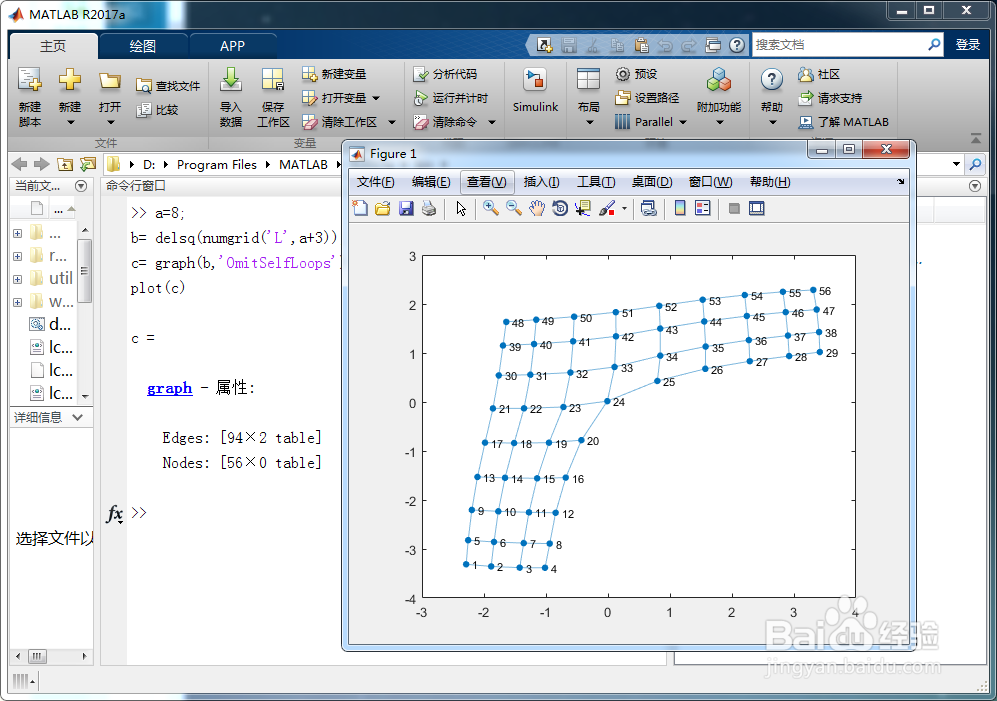Collapse the 详细信息 details panel

coord(78,417)
